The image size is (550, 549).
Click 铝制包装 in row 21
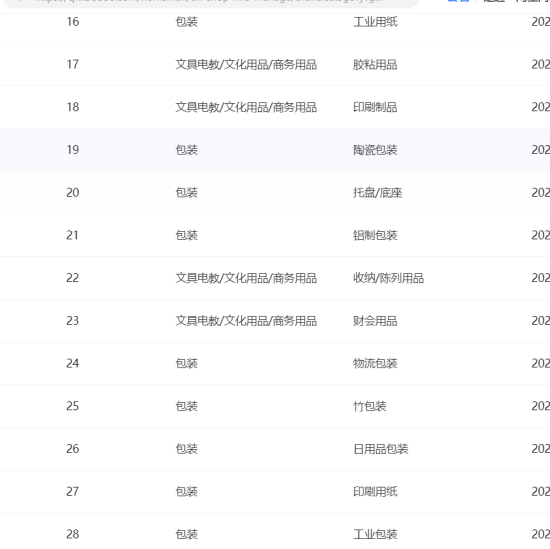[375, 235]
